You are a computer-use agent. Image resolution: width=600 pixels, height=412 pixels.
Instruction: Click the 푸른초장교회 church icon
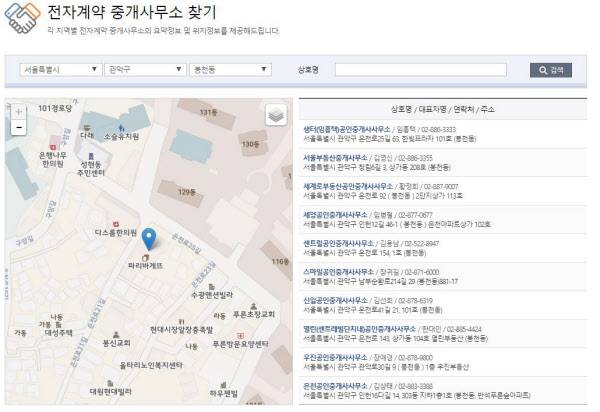[x=253, y=306]
